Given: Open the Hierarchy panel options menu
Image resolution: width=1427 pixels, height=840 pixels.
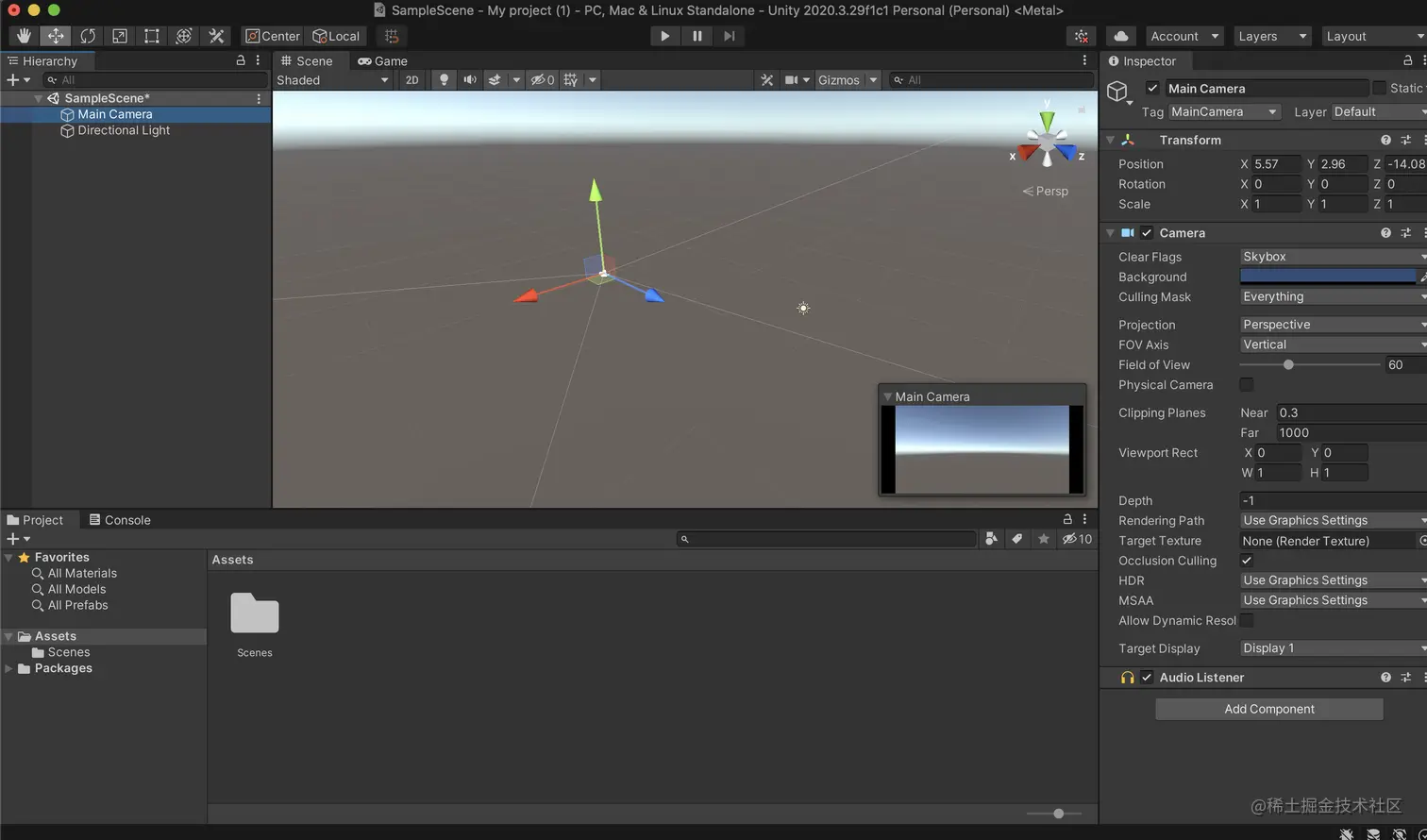Looking at the screenshot, I should [x=258, y=60].
